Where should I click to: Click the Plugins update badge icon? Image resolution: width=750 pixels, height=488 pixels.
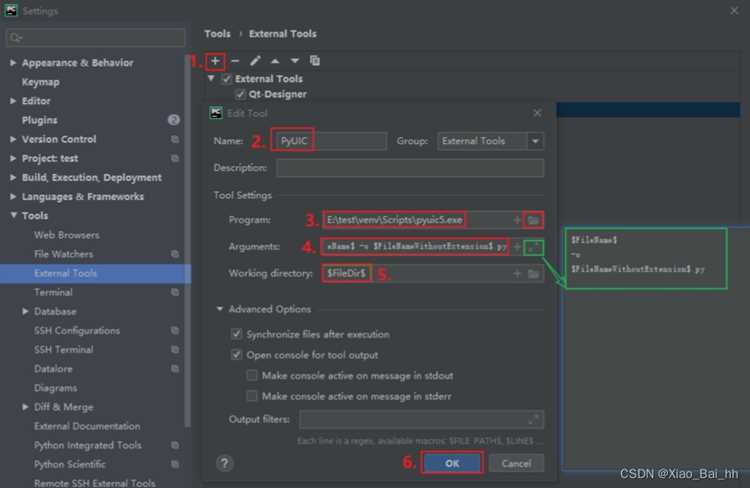pyautogui.click(x=174, y=120)
